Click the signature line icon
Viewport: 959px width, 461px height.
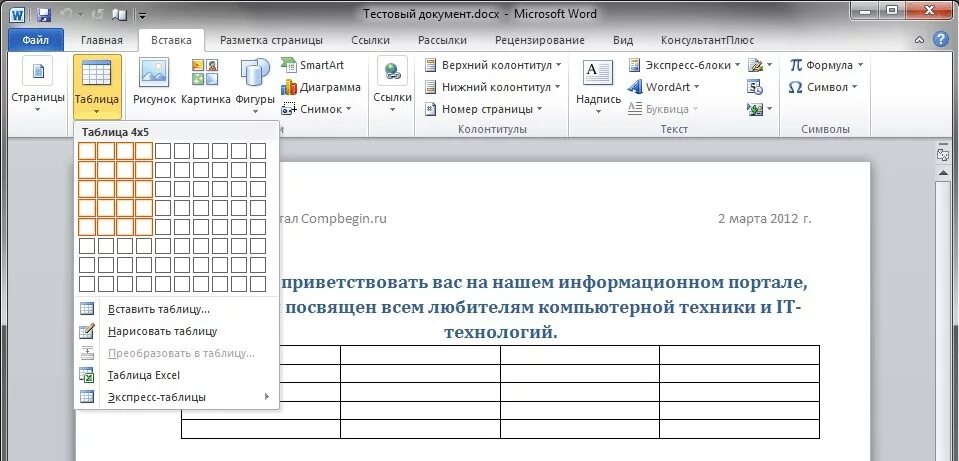[x=760, y=65]
